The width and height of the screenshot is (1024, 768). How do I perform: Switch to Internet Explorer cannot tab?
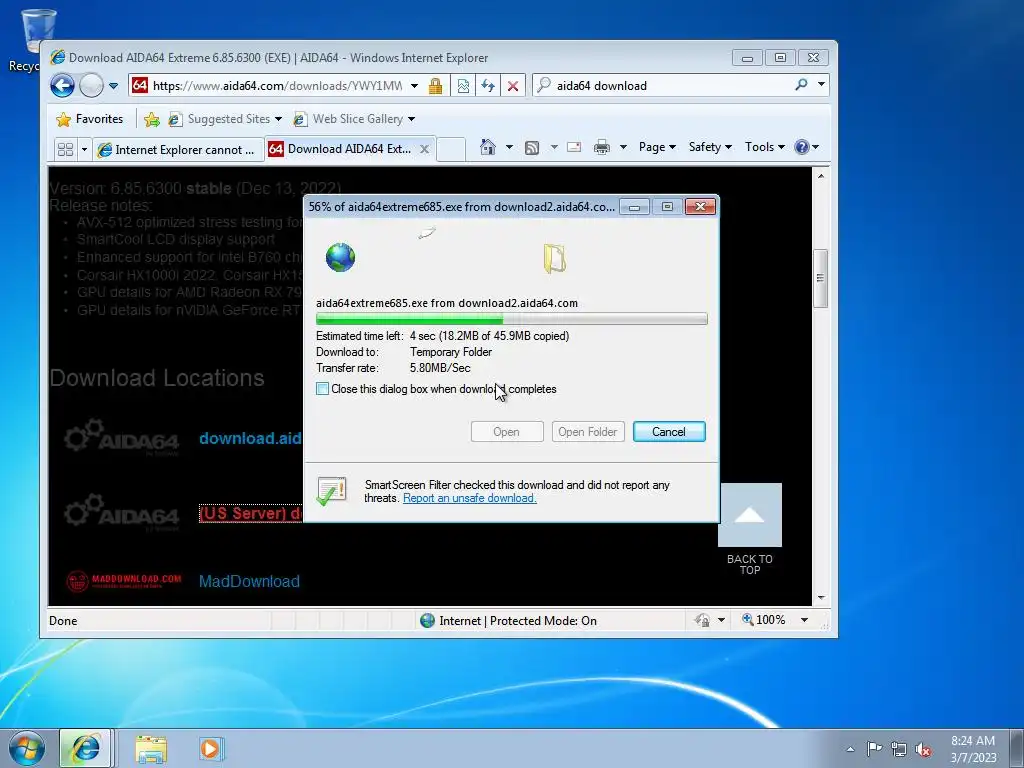178,150
